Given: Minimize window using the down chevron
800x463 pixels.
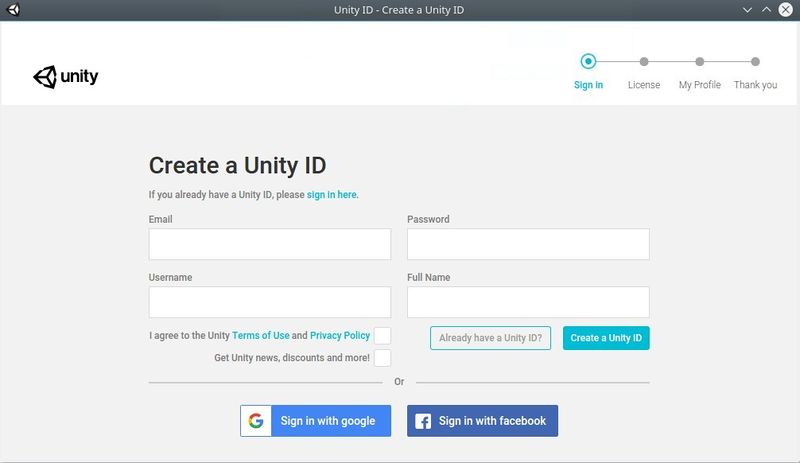Looking at the screenshot, I should coord(747,10).
